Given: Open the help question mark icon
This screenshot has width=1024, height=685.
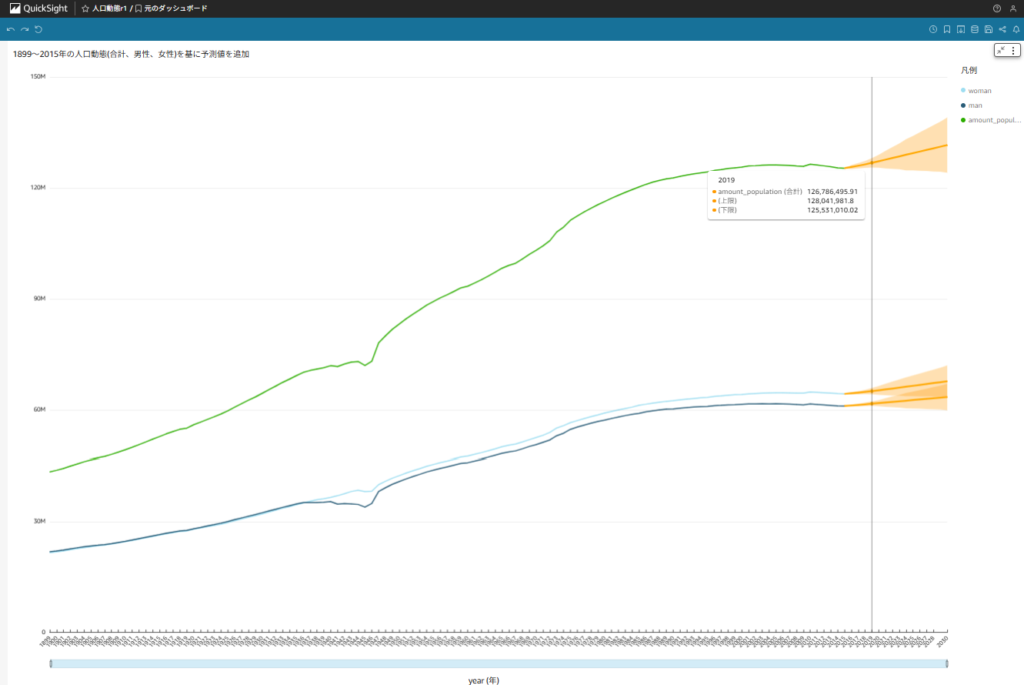Looking at the screenshot, I should (997, 8).
